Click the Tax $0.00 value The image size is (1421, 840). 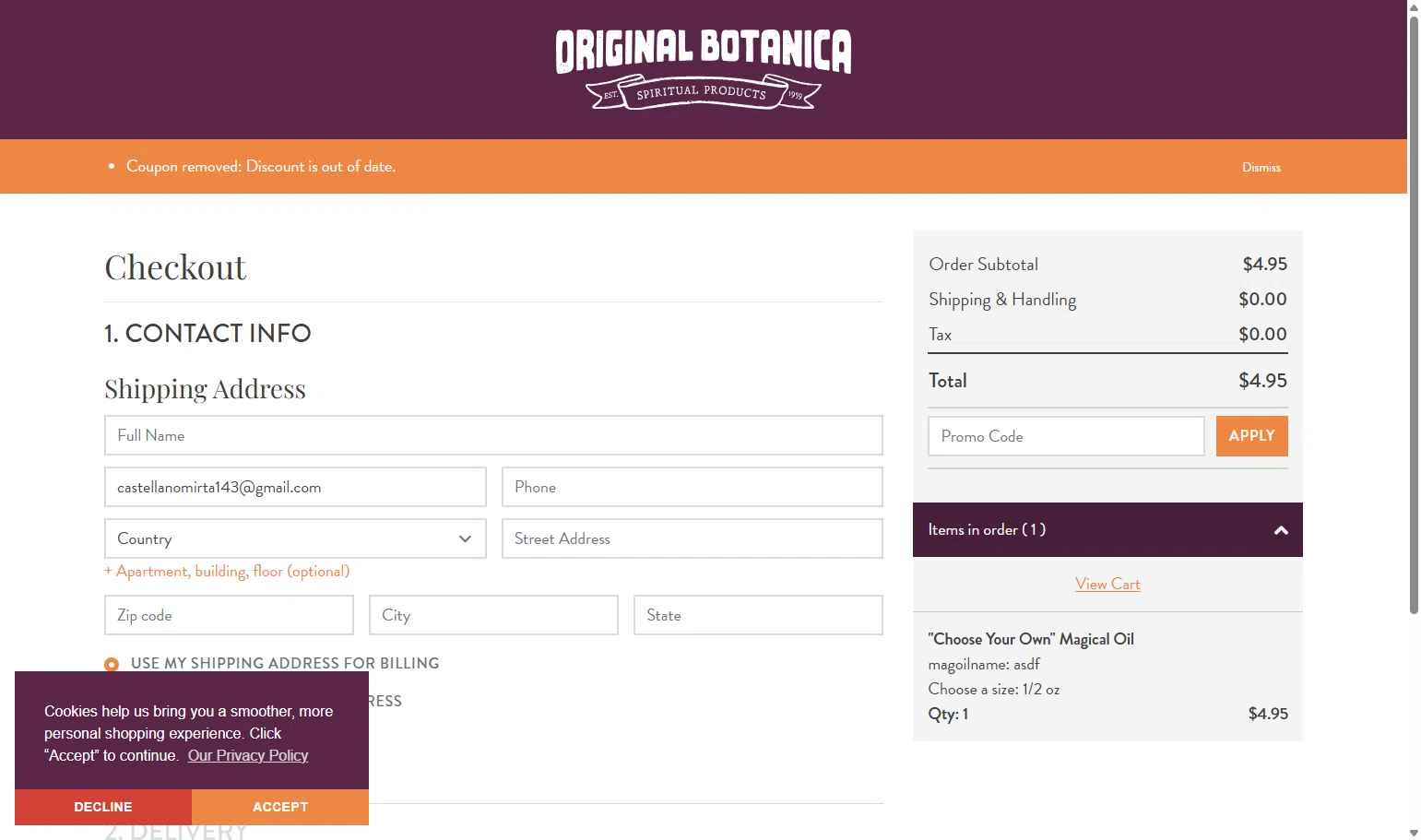pos(1262,334)
